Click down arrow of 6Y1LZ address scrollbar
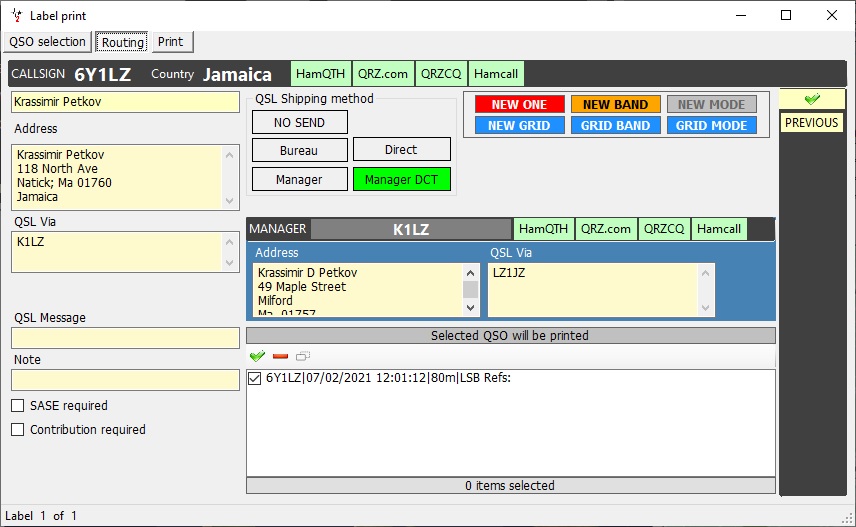 [x=230, y=200]
